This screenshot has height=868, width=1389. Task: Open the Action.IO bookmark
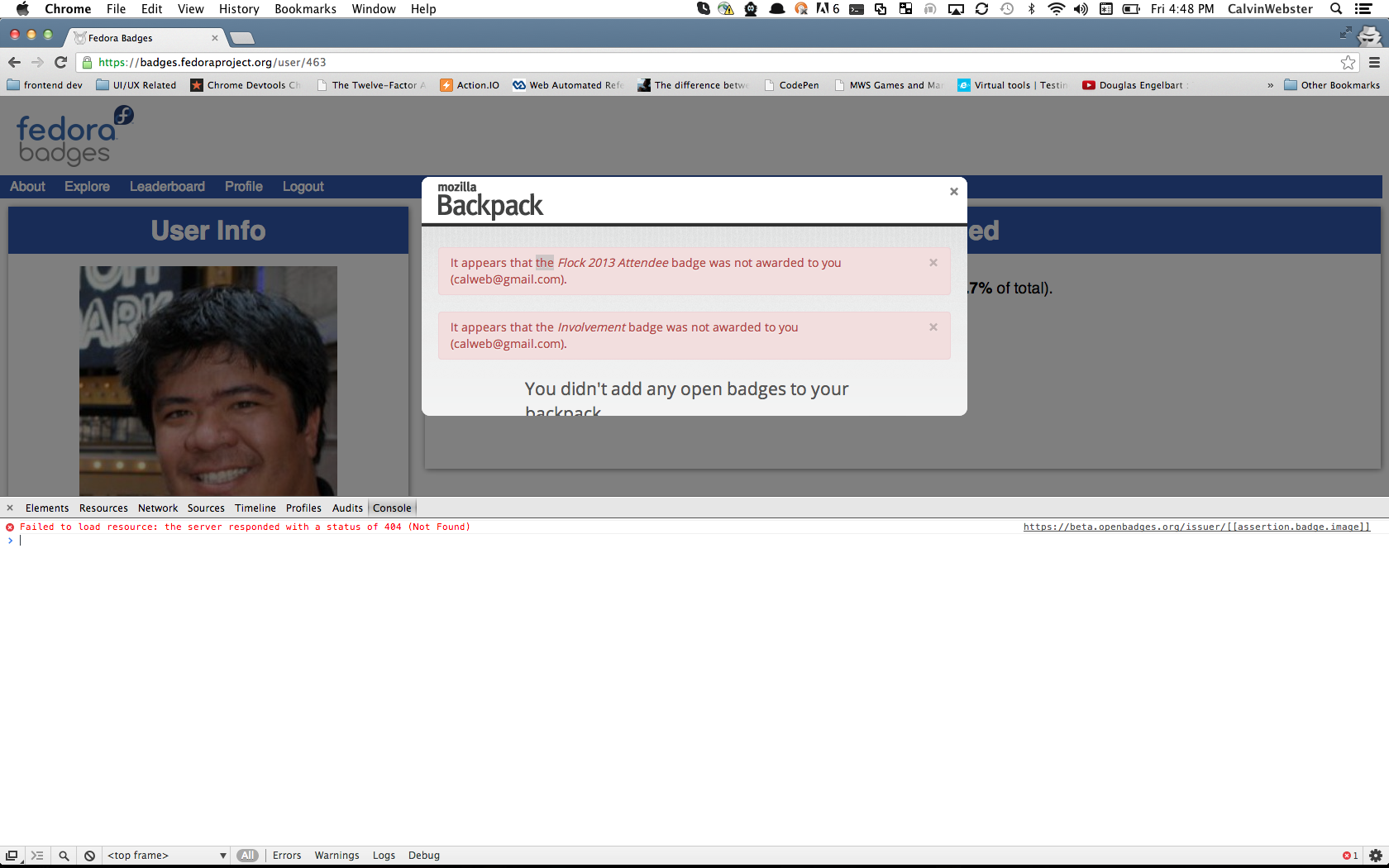coord(470,85)
